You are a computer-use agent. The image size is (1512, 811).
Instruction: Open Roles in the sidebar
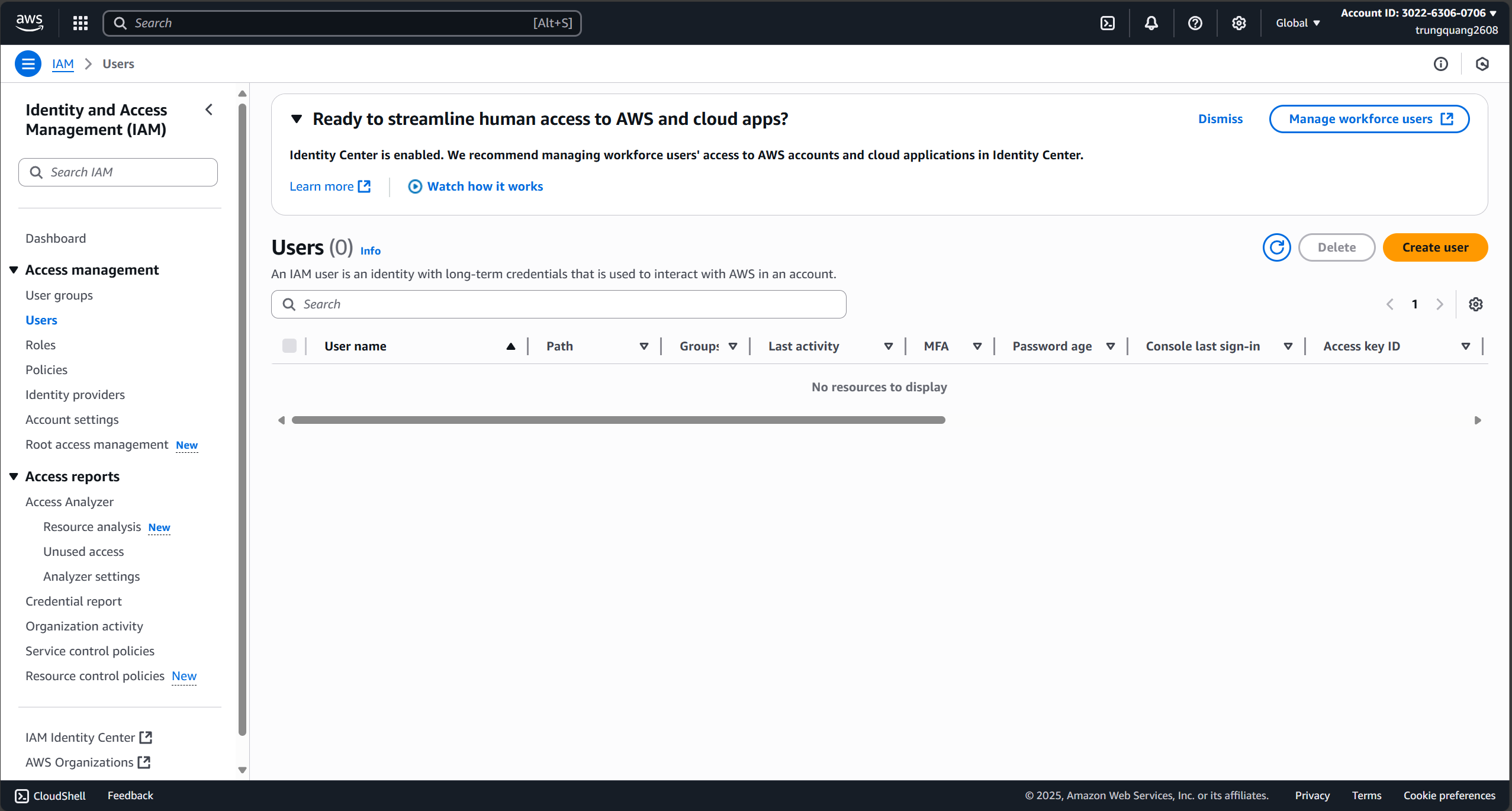[40, 345]
